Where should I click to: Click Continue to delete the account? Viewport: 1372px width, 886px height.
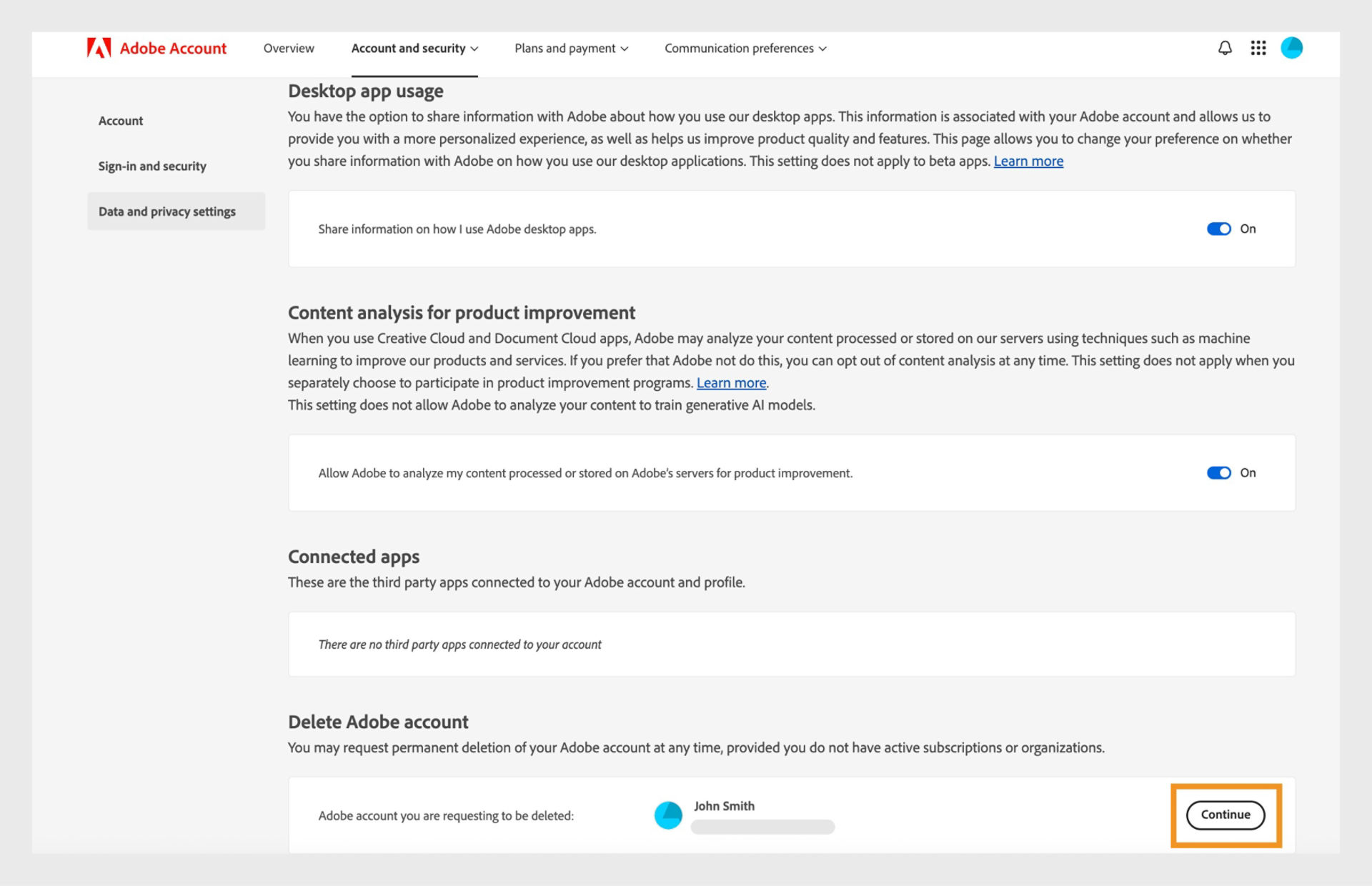1226,815
